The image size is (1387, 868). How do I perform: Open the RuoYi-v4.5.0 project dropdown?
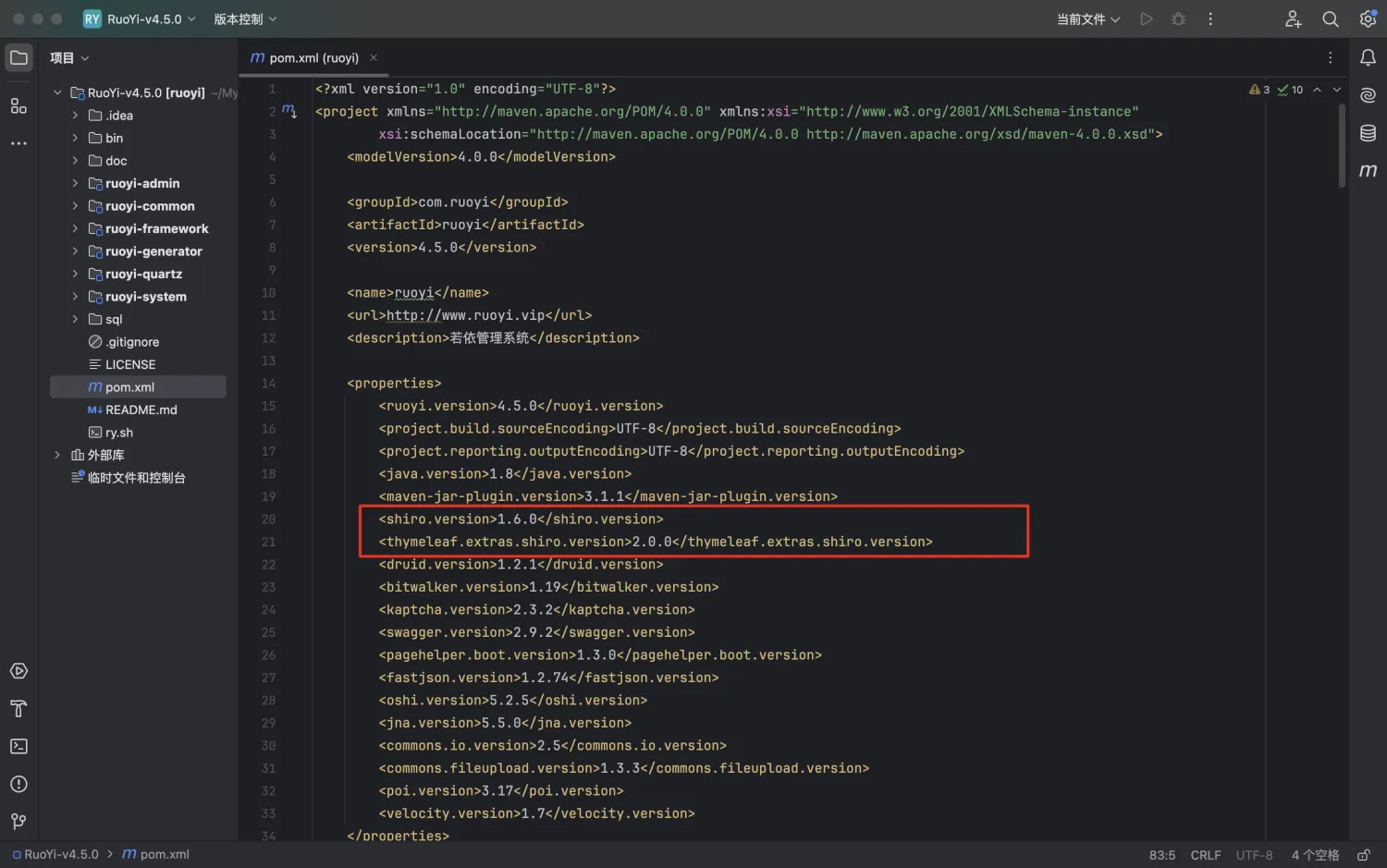(140, 18)
